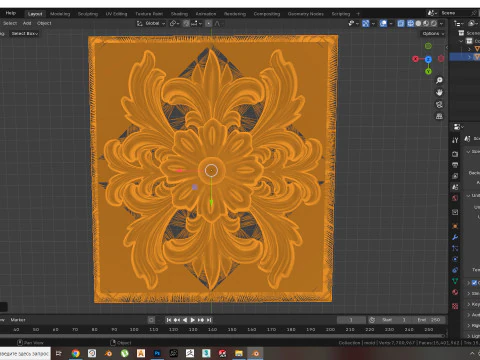
Task: Open the UV Editing workspace tab
Action: click(116, 14)
